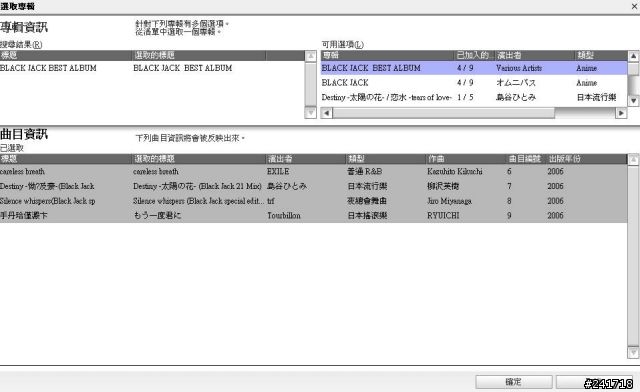This screenshot has width=640, height=392.
Task: Click scroll down arrow of search results list
Action: [x=311, y=113]
